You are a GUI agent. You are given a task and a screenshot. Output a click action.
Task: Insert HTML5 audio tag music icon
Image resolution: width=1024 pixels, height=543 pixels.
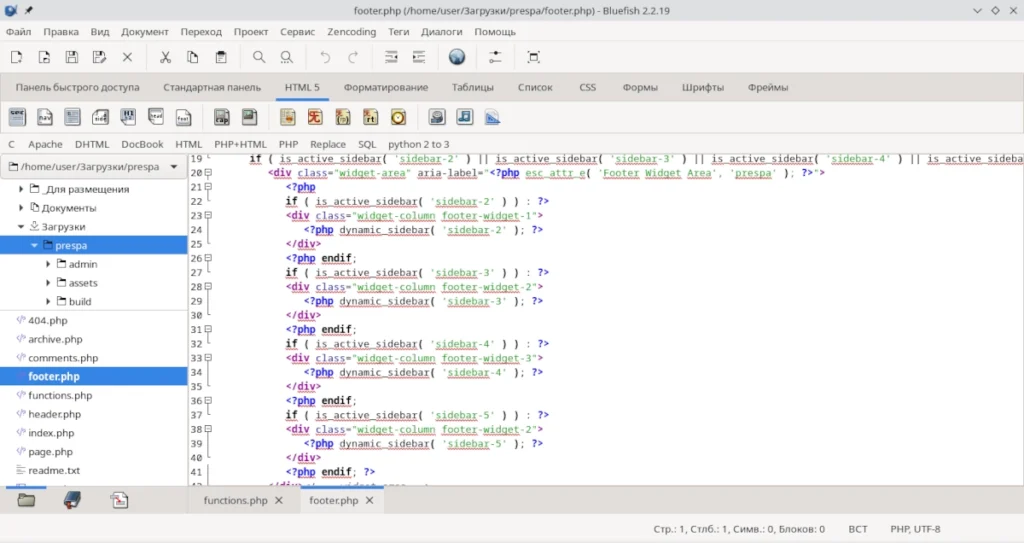coord(464,117)
